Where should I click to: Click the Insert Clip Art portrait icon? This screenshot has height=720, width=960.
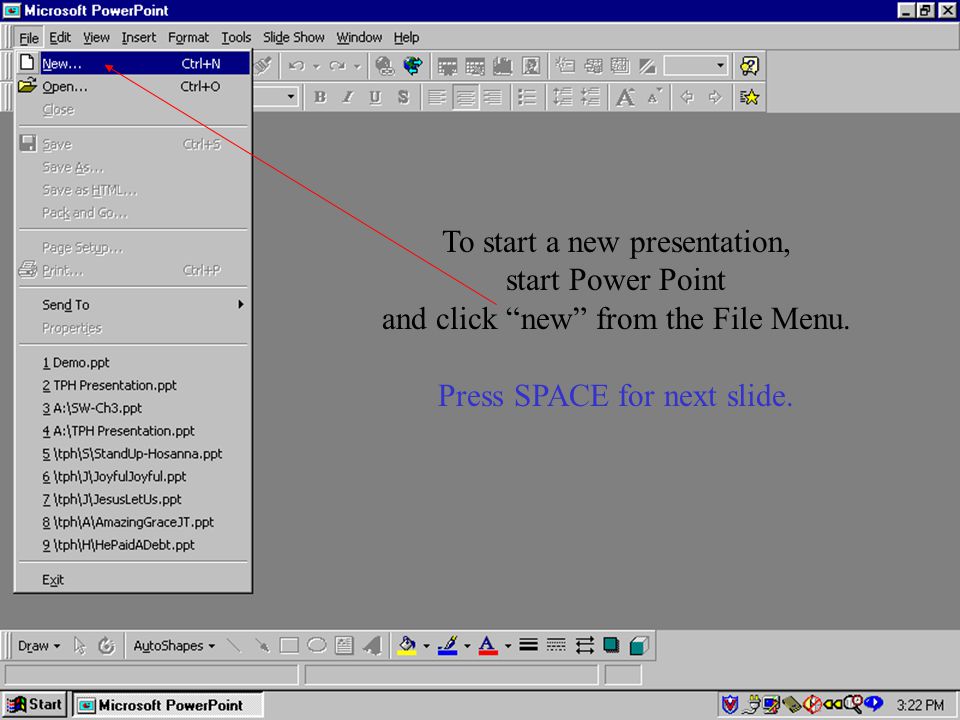point(531,66)
